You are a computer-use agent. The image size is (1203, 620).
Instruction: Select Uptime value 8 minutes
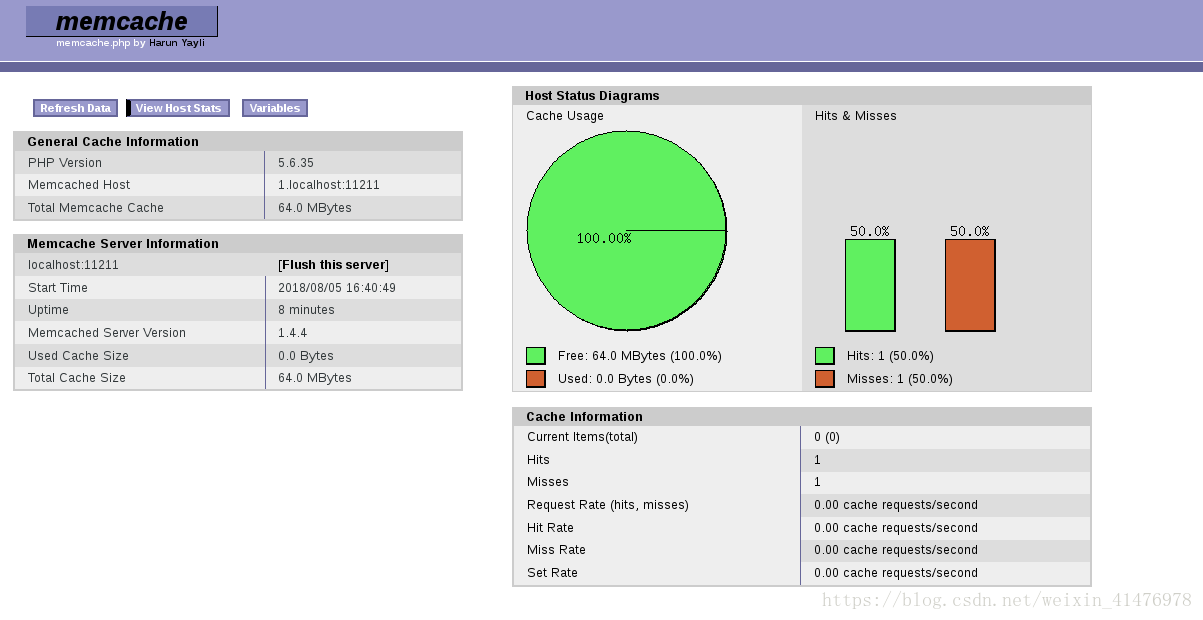[306, 310]
